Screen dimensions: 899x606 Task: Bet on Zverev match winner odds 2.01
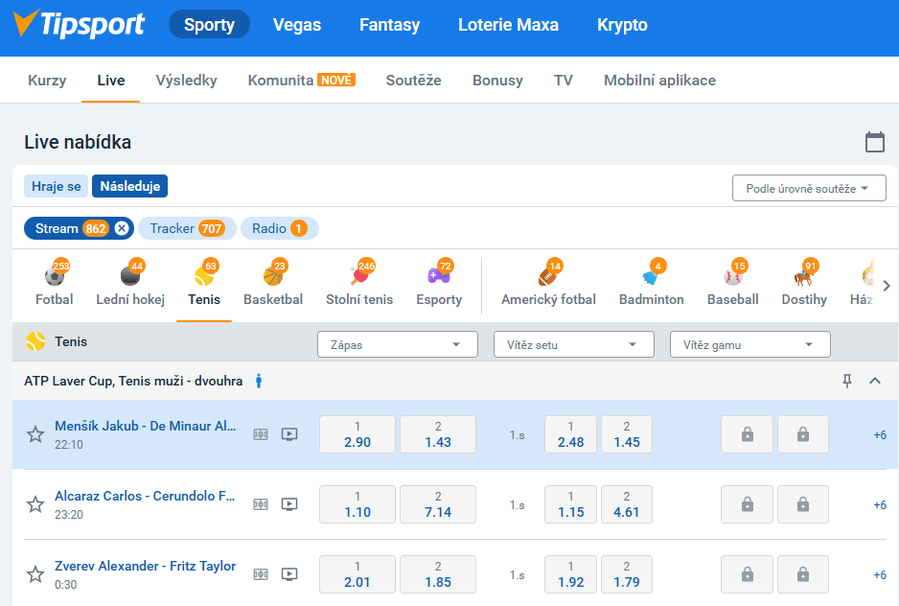click(x=357, y=574)
